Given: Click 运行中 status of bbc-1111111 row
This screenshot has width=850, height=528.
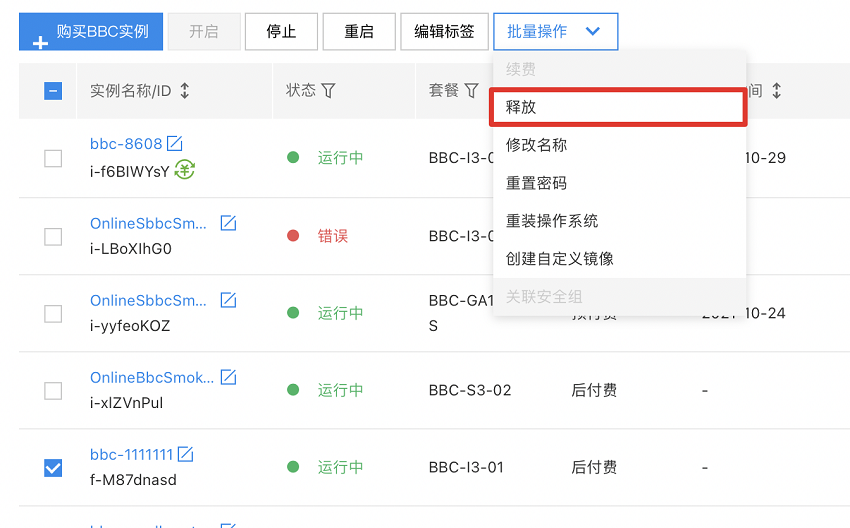Looking at the screenshot, I should 340,467.
